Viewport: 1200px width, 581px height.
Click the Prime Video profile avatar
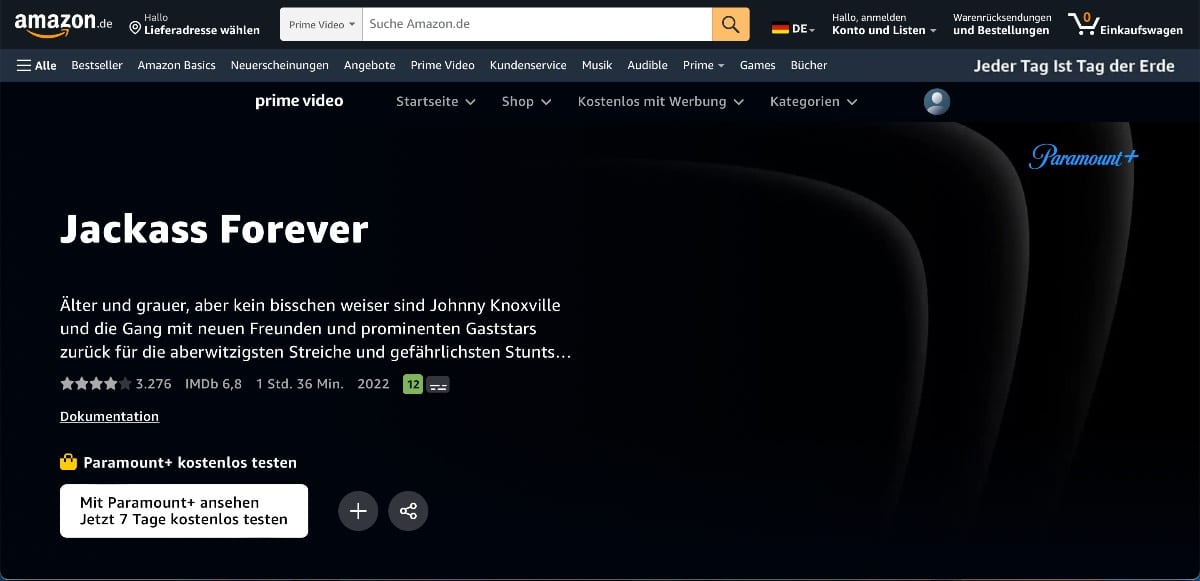point(937,101)
